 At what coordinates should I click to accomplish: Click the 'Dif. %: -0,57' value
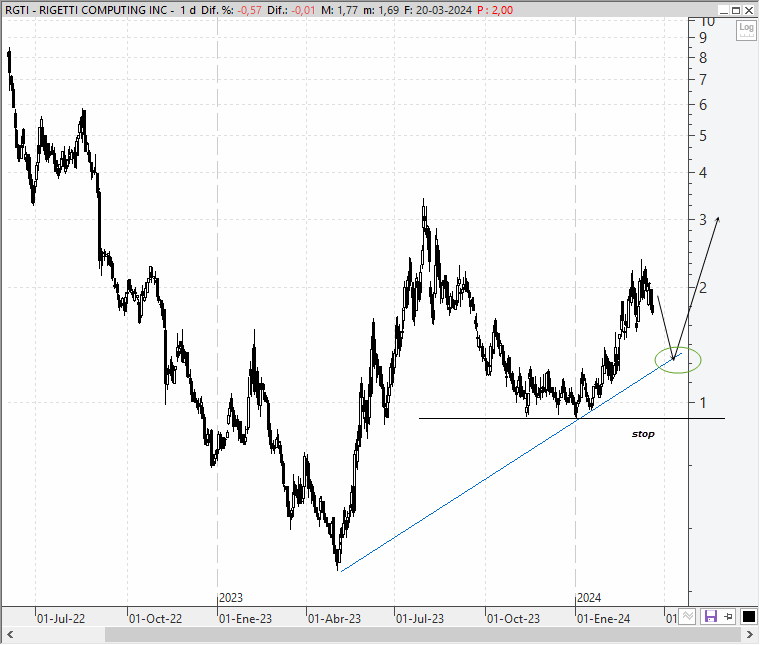click(231, 10)
